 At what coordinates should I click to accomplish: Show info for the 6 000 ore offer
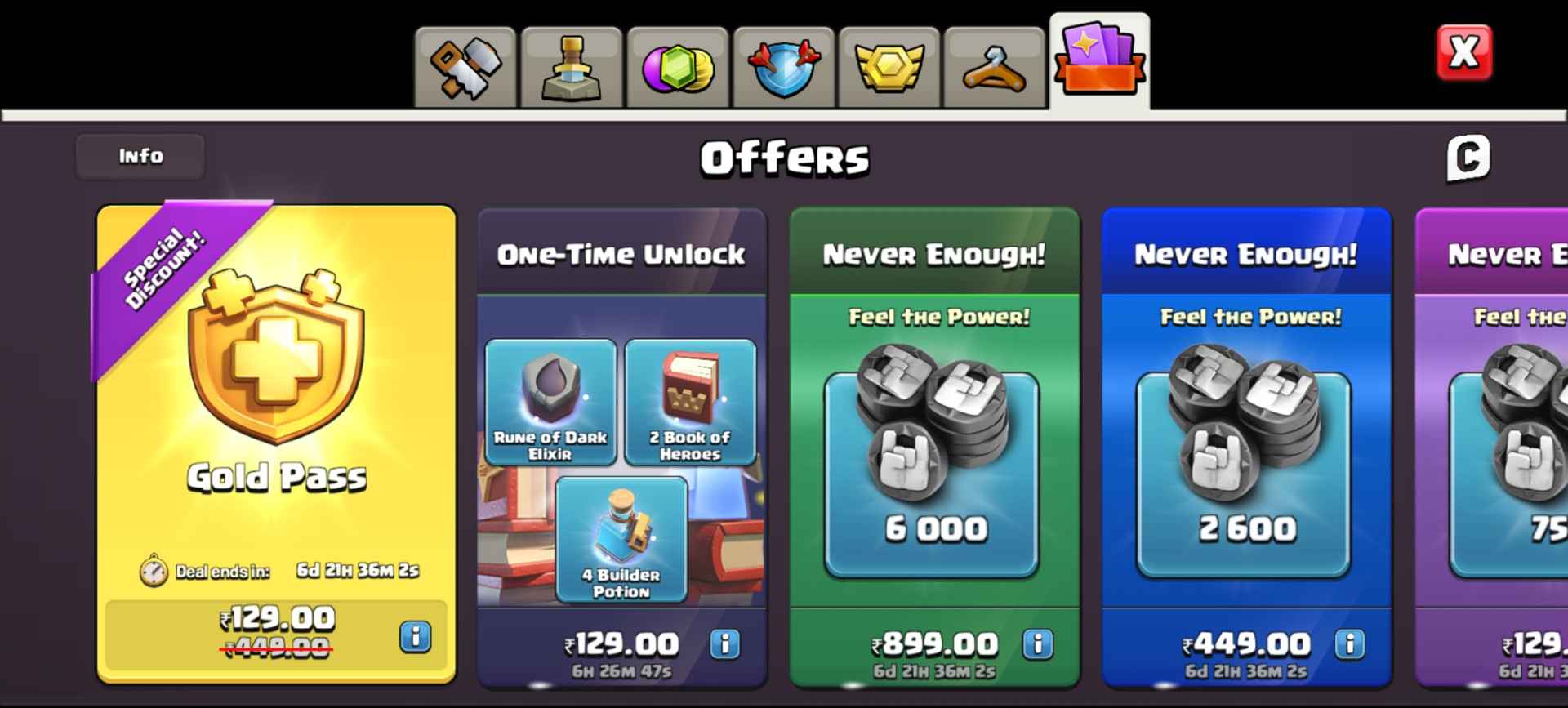(1038, 644)
